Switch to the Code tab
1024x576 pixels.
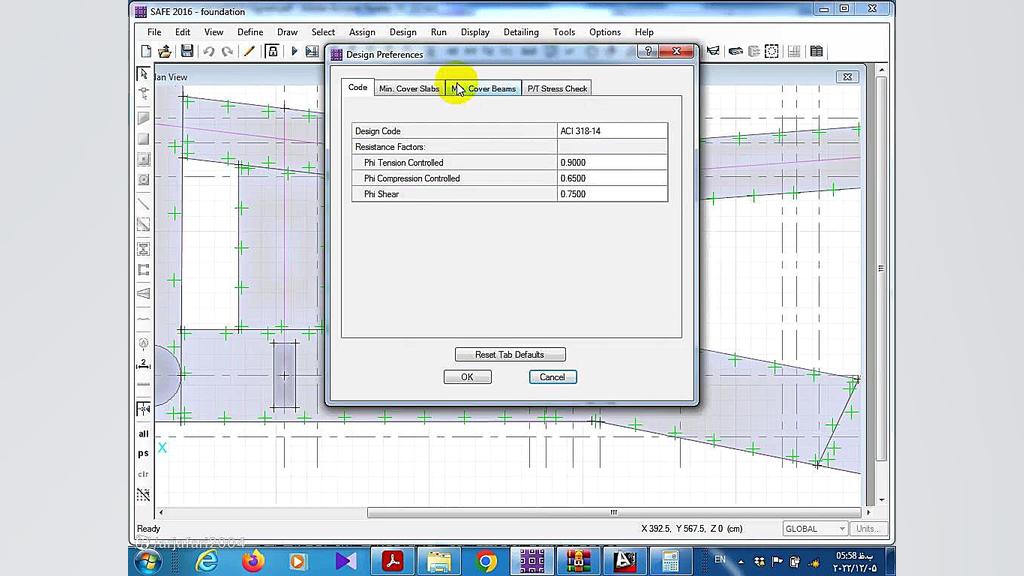point(357,88)
